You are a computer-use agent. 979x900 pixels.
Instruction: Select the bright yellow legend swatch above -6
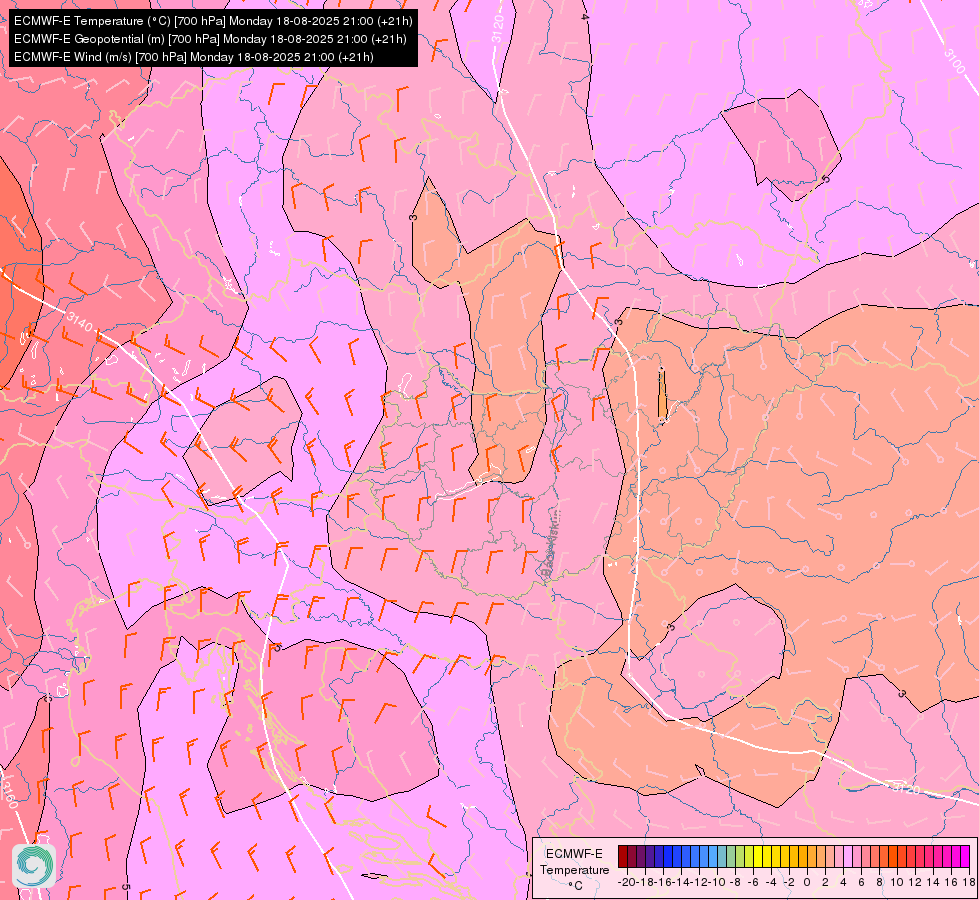pyautogui.click(x=758, y=856)
